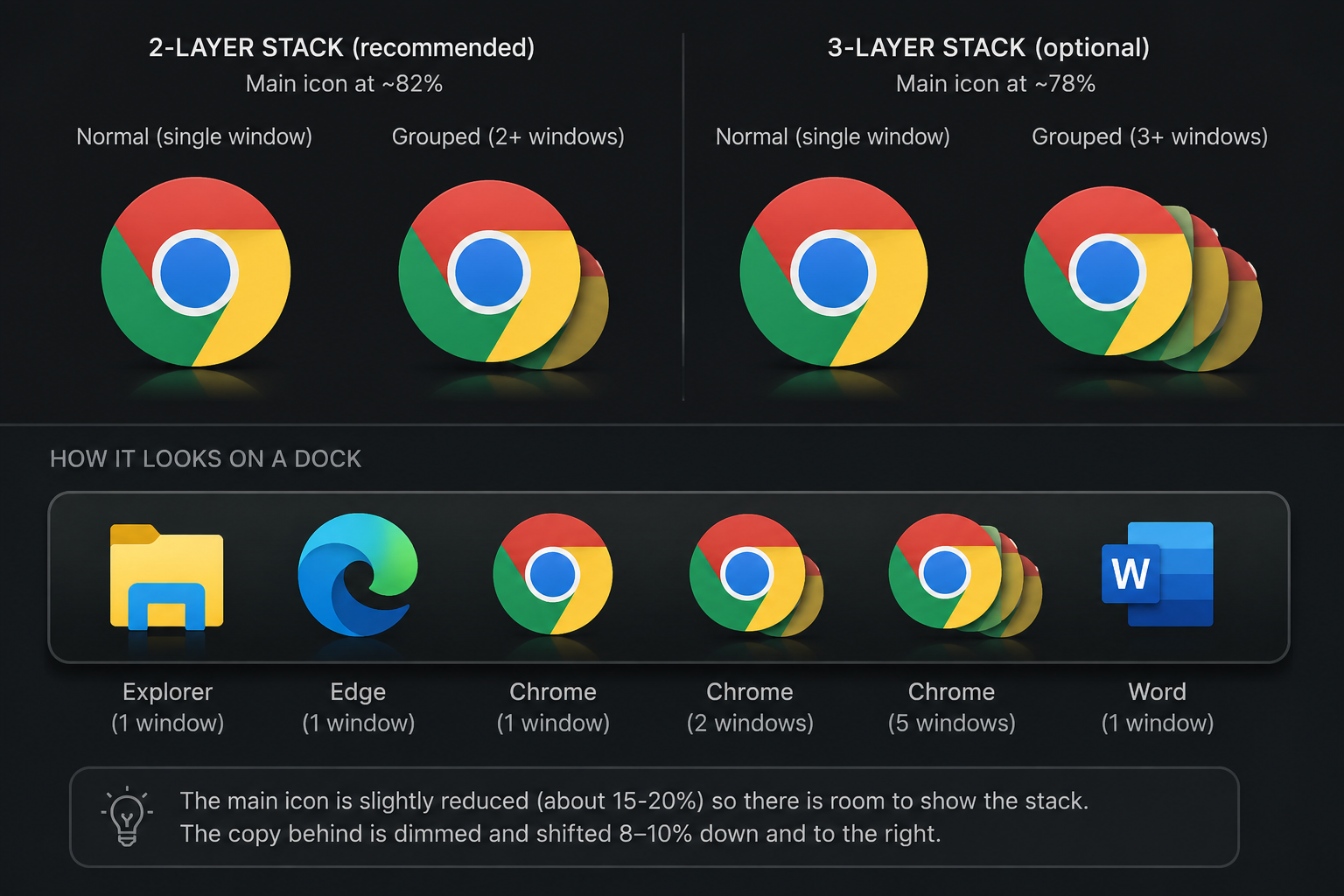Select the tip line starting "The copy behind is dimmed"

pos(561,833)
